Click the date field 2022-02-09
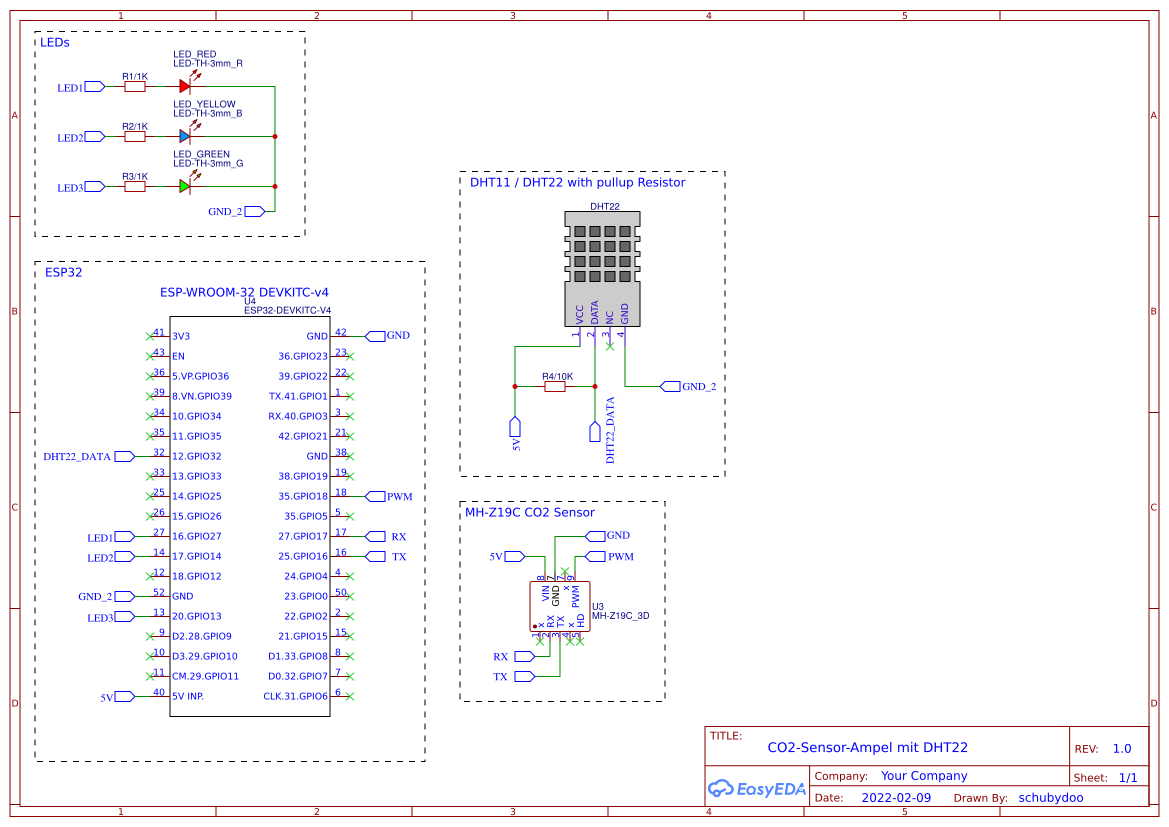1169x827 pixels. click(x=895, y=798)
